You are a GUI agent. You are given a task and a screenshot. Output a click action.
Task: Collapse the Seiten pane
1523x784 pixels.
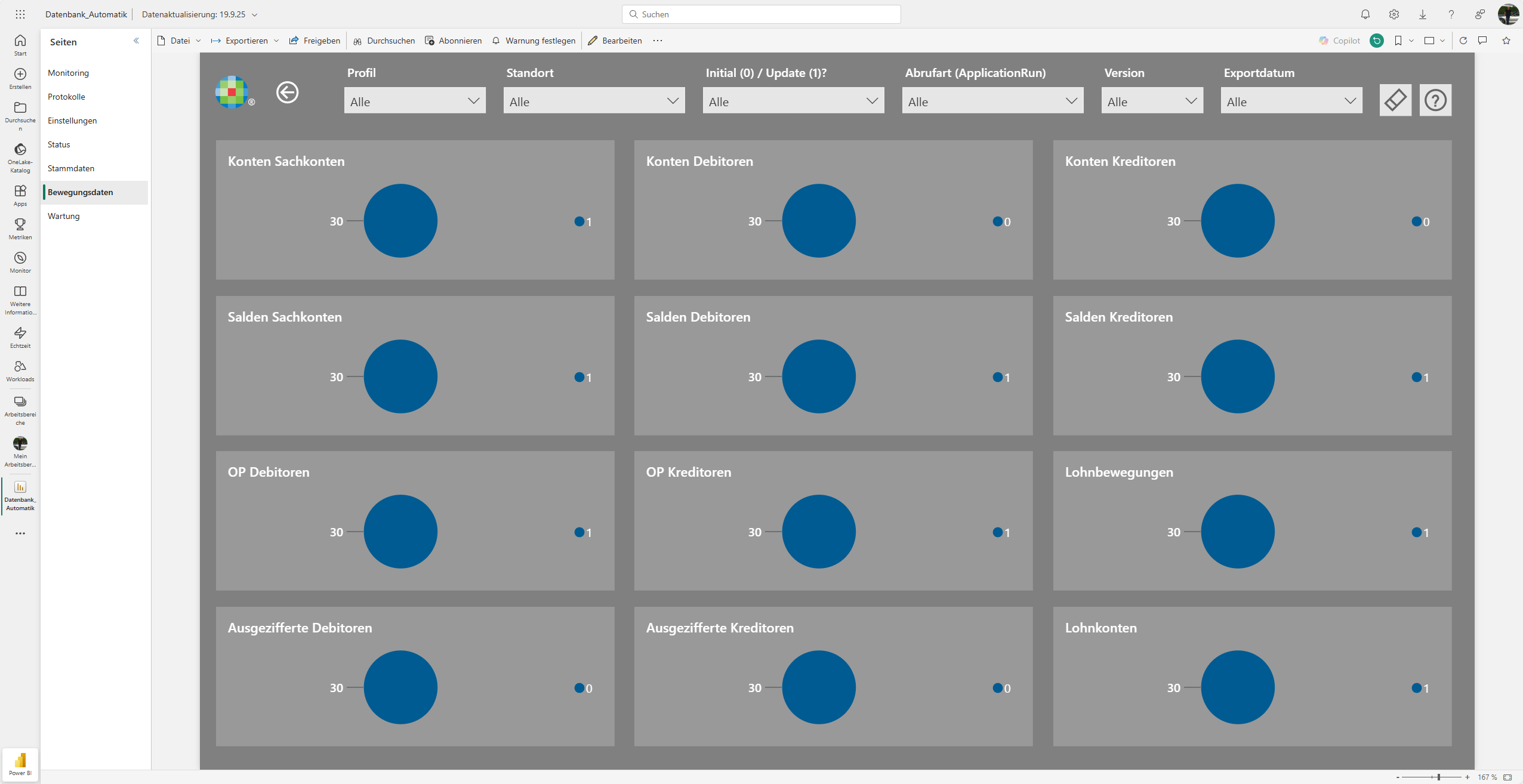point(137,40)
